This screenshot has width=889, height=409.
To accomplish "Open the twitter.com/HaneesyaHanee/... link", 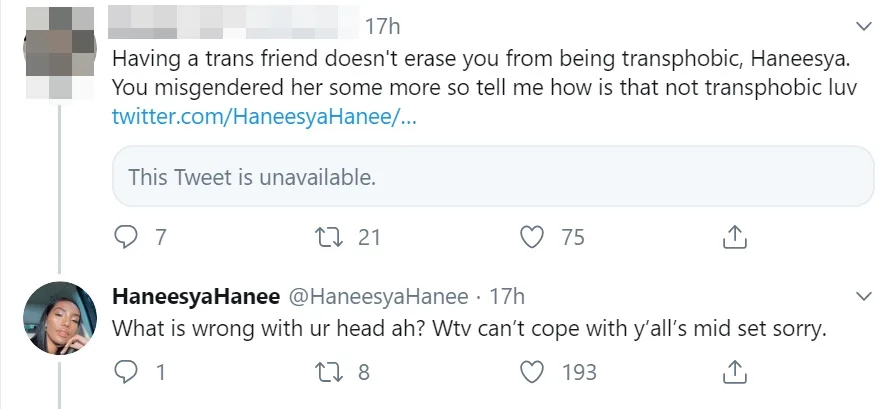I will [x=263, y=117].
